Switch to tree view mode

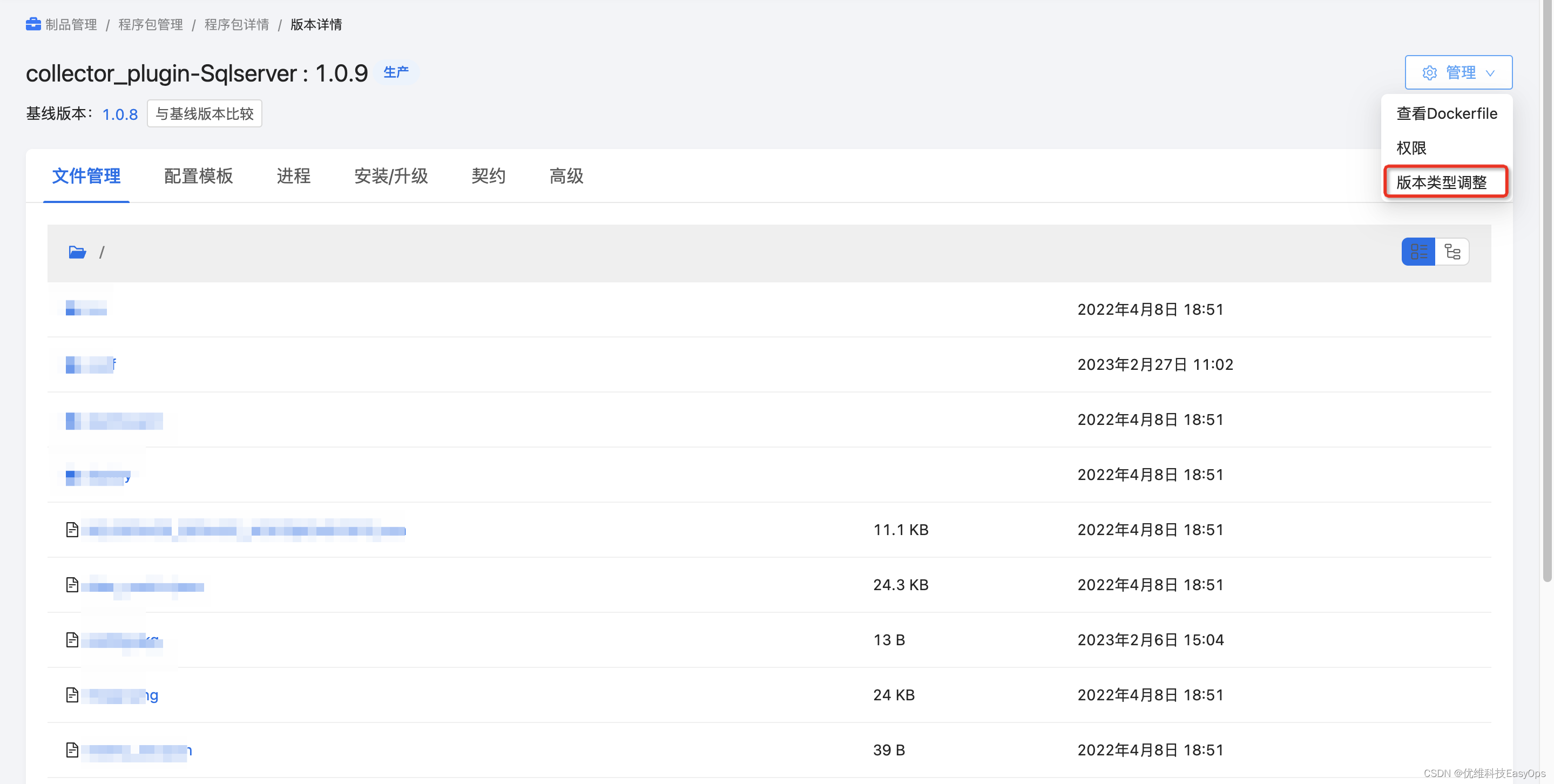click(1452, 252)
